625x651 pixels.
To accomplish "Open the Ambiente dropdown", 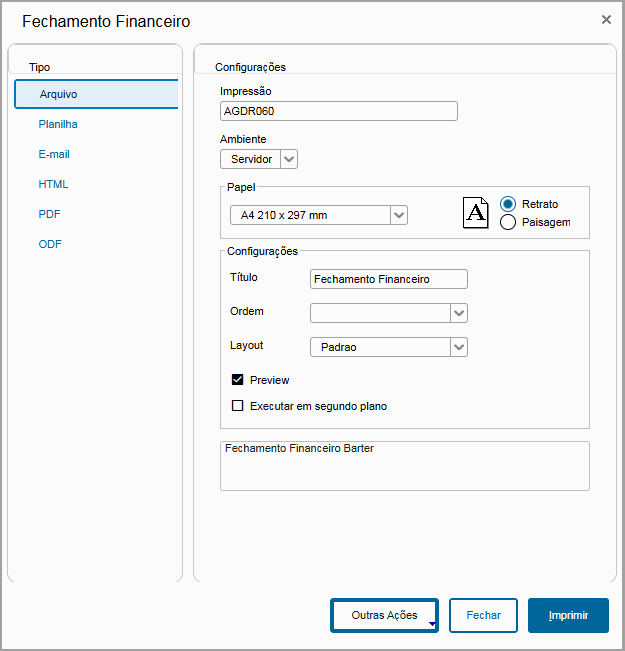I will (289, 159).
